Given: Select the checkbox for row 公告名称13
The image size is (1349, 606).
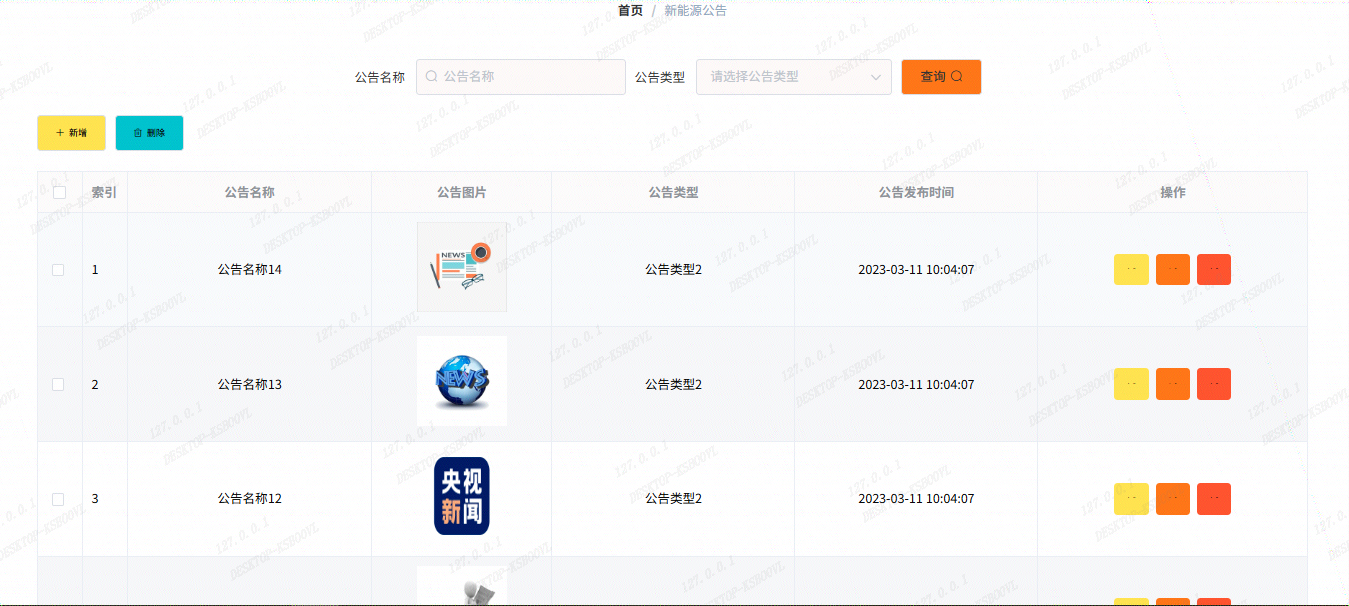Looking at the screenshot, I should pyautogui.click(x=58, y=384).
